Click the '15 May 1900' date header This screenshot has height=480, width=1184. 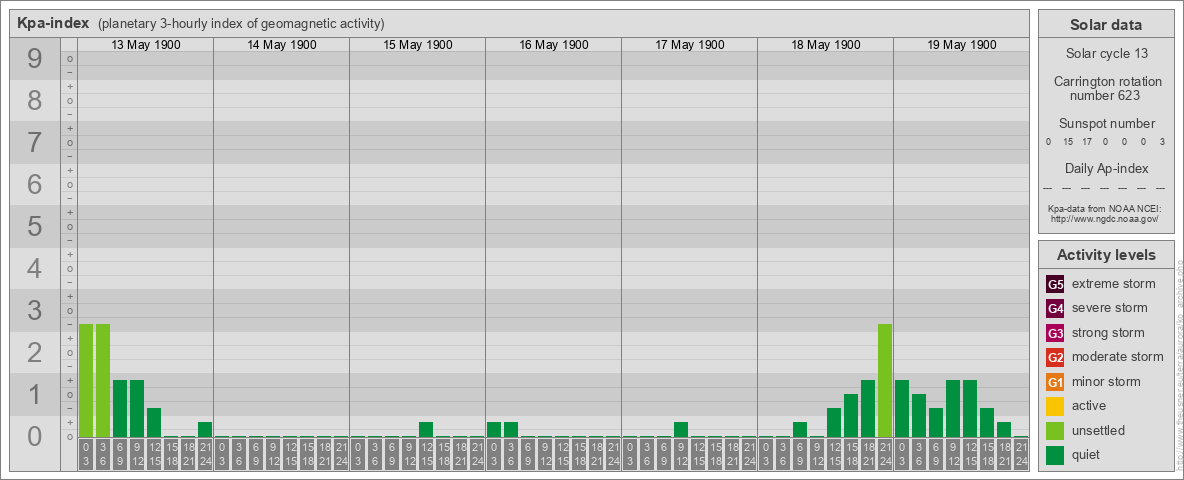[418, 45]
